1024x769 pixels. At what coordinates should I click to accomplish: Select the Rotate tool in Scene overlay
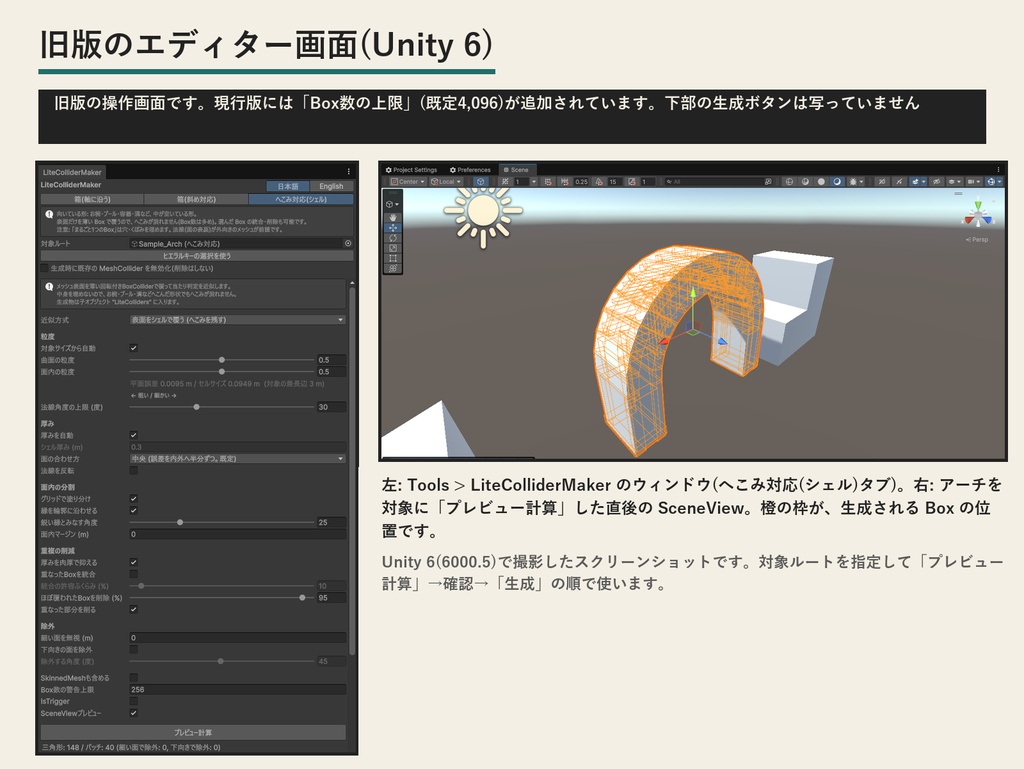click(x=392, y=238)
